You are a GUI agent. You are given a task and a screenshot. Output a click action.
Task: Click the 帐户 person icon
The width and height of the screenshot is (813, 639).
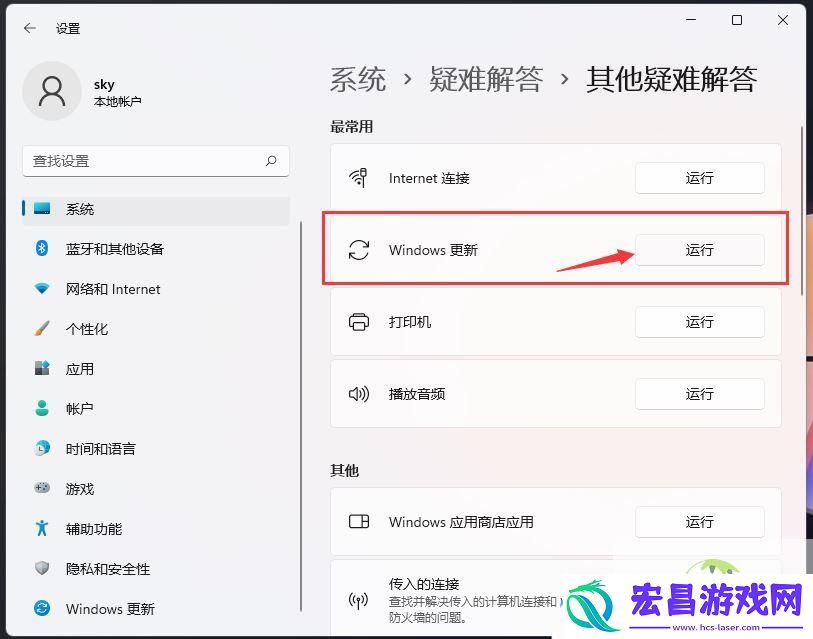[x=42, y=408]
